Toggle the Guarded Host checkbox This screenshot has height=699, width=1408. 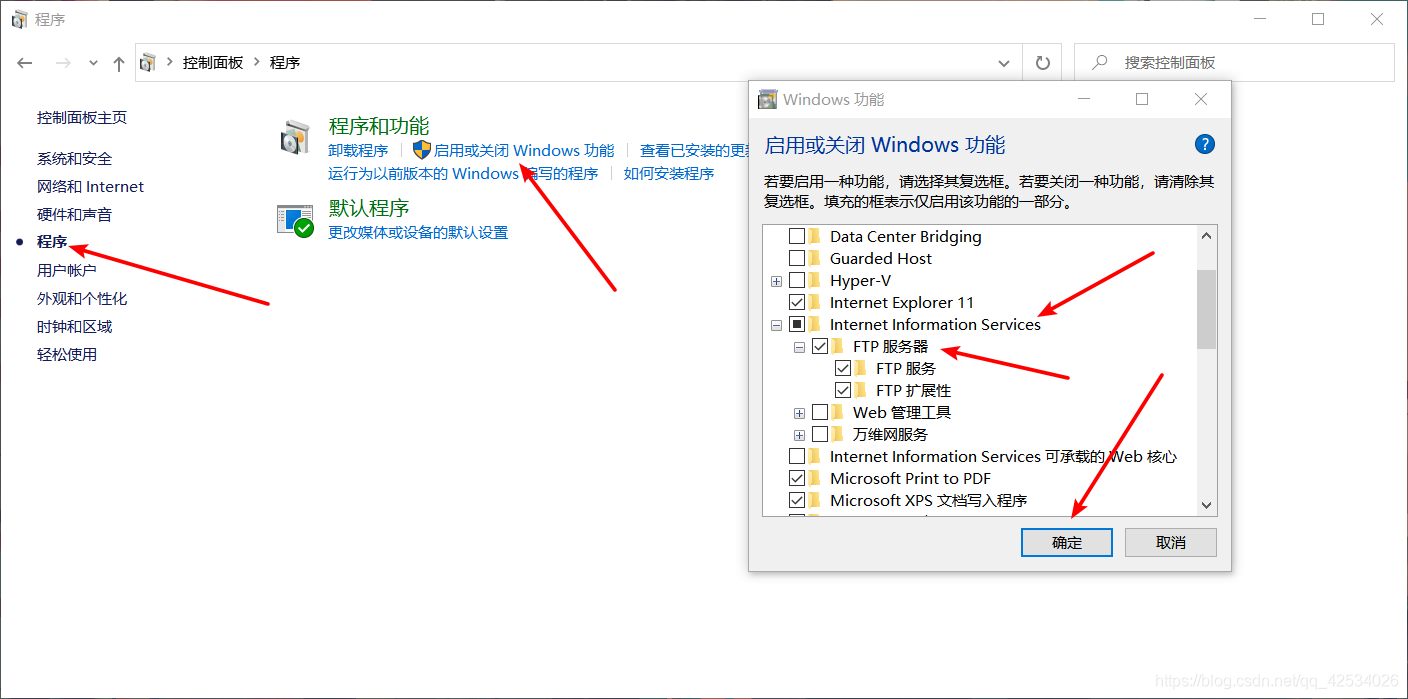[x=797, y=258]
